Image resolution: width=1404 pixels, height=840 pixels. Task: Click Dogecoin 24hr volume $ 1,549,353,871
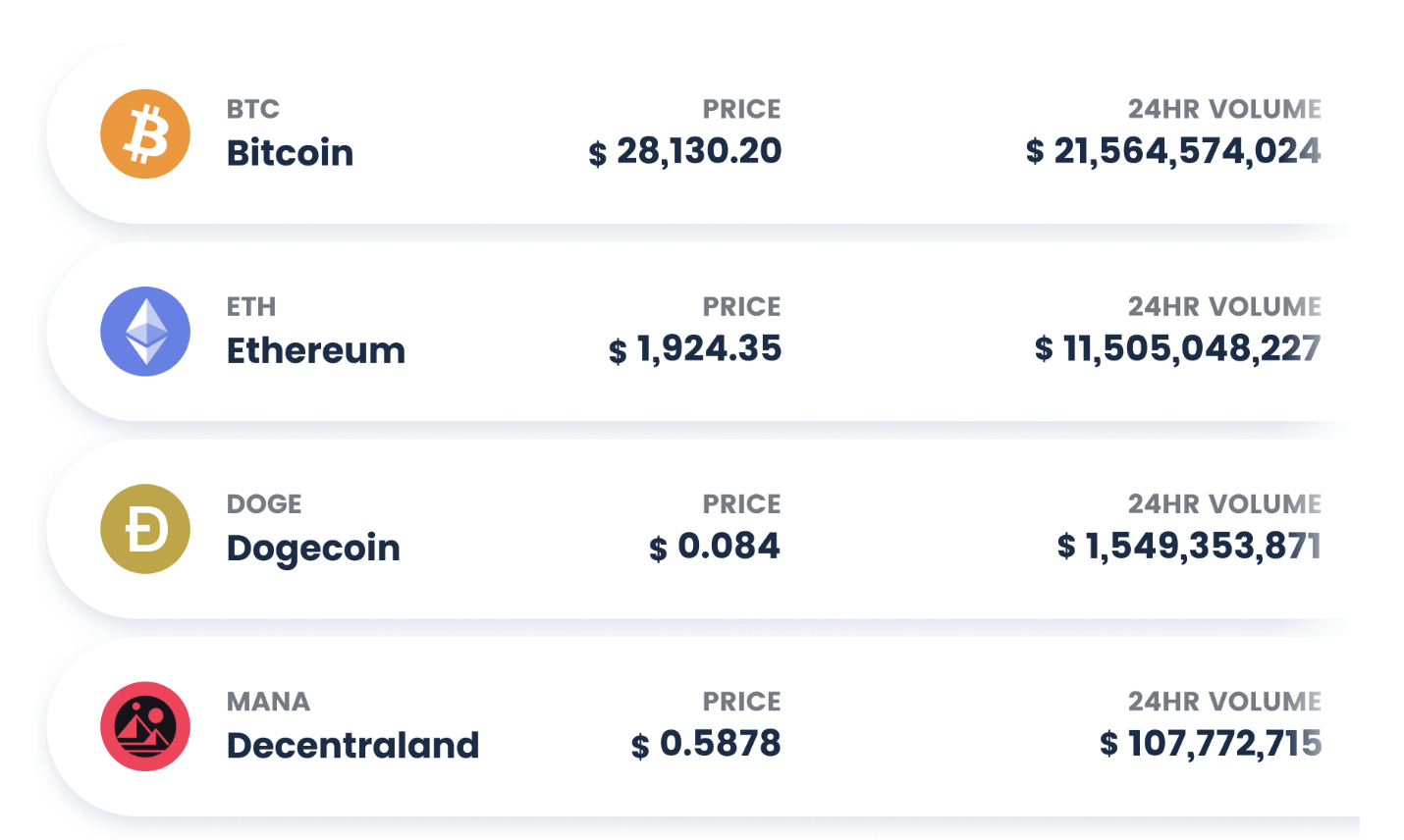tap(1189, 546)
